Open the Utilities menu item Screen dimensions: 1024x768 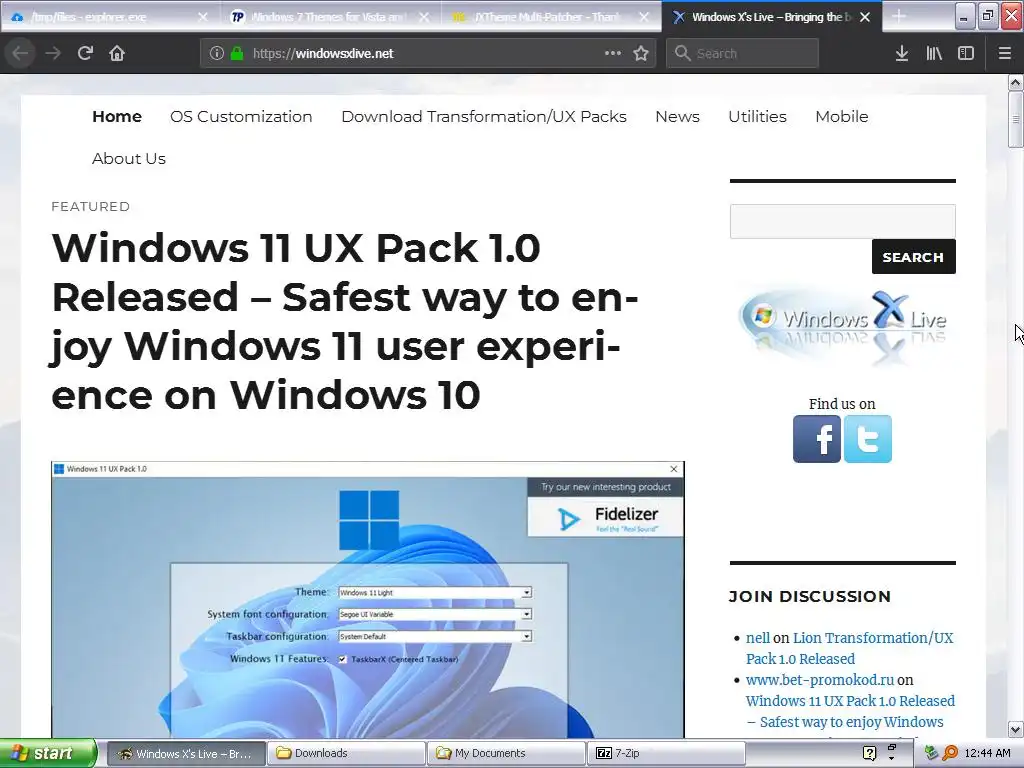click(758, 116)
